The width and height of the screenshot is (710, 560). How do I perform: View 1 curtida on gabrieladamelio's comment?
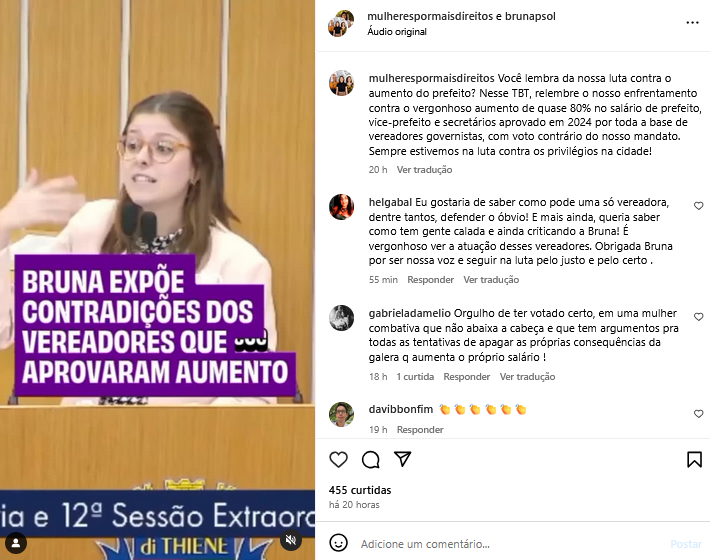pos(415,377)
